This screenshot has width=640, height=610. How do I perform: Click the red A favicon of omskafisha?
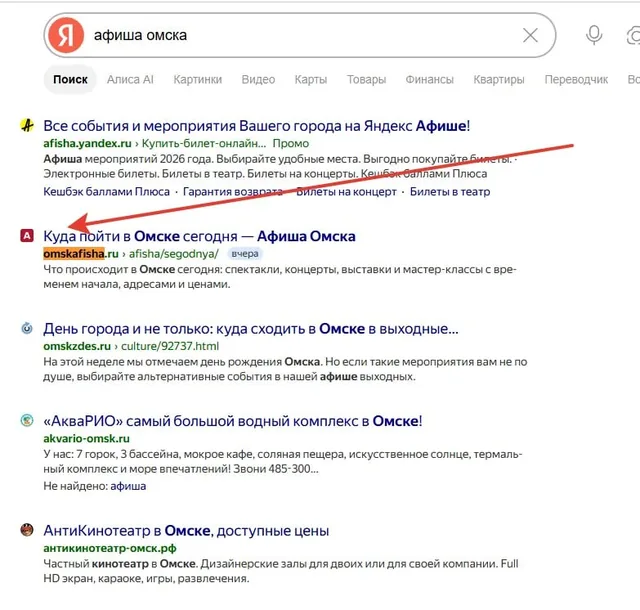point(27,236)
